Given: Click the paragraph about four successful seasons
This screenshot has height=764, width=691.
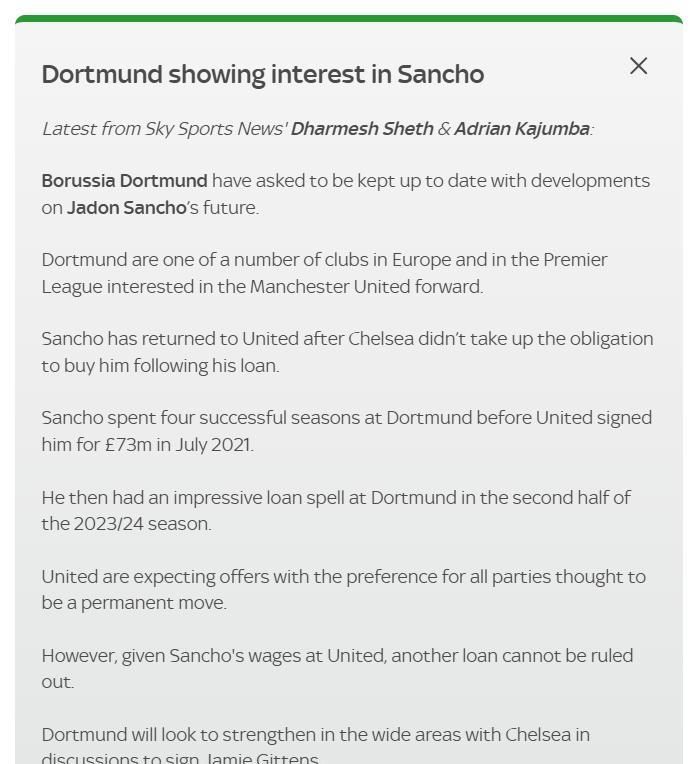Looking at the screenshot, I should (347, 431).
